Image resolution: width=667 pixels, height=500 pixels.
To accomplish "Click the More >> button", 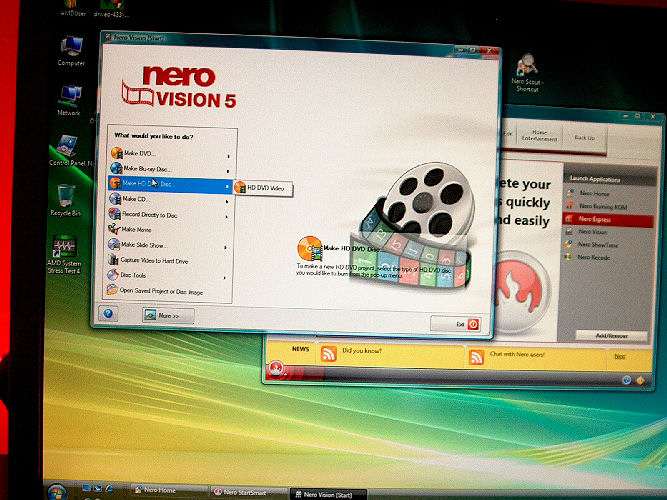I will [168, 315].
